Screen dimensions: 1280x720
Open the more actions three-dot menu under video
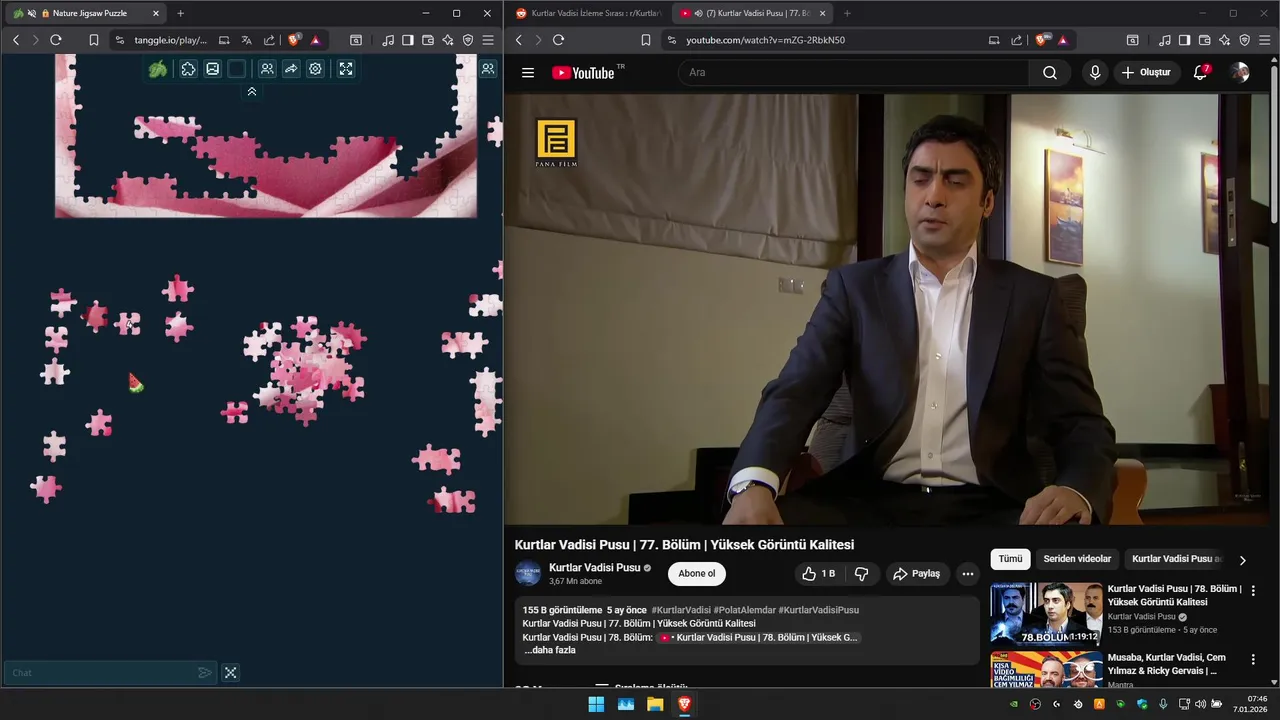pos(967,574)
